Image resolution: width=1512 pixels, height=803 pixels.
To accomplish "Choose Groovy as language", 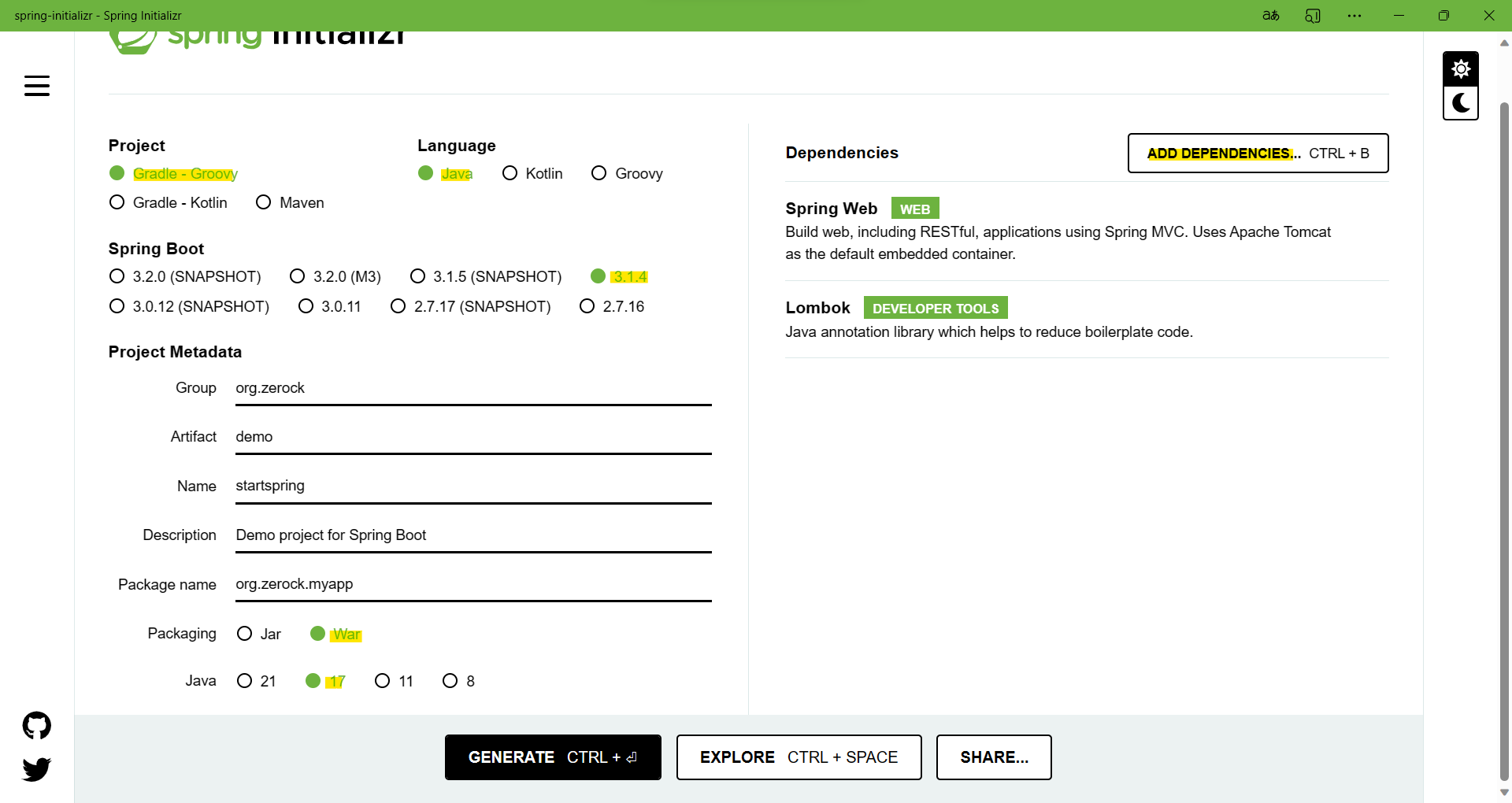I will tap(627, 173).
